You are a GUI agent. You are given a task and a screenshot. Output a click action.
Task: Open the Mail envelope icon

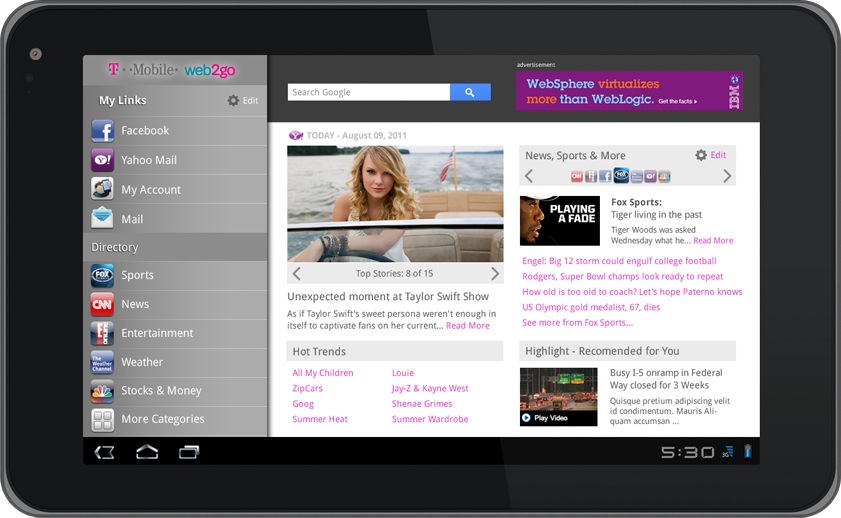(x=102, y=219)
